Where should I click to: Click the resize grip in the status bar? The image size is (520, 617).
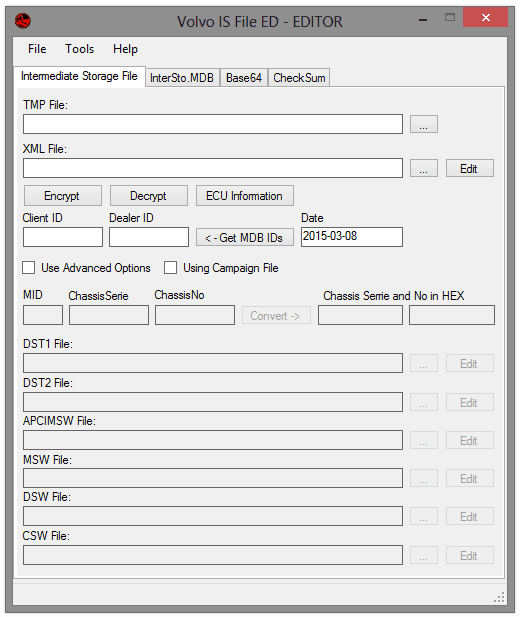click(x=499, y=597)
